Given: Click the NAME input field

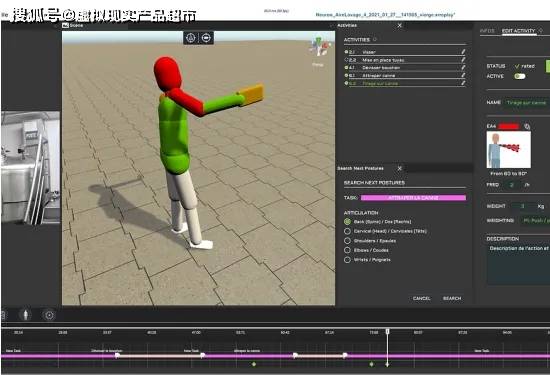Looking at the screenshot, I should coord(528,102).
